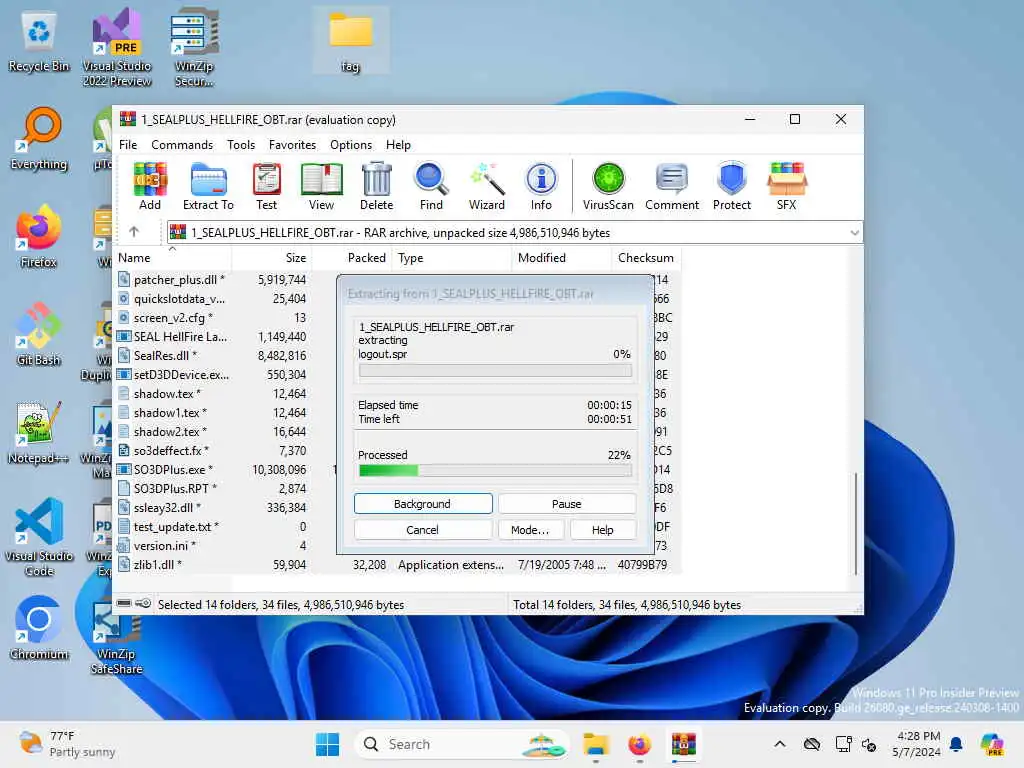Image resolution: width=1024 pixels, height=768 pixels.
Task: Show archive Info icon
Action: (541, 186)
